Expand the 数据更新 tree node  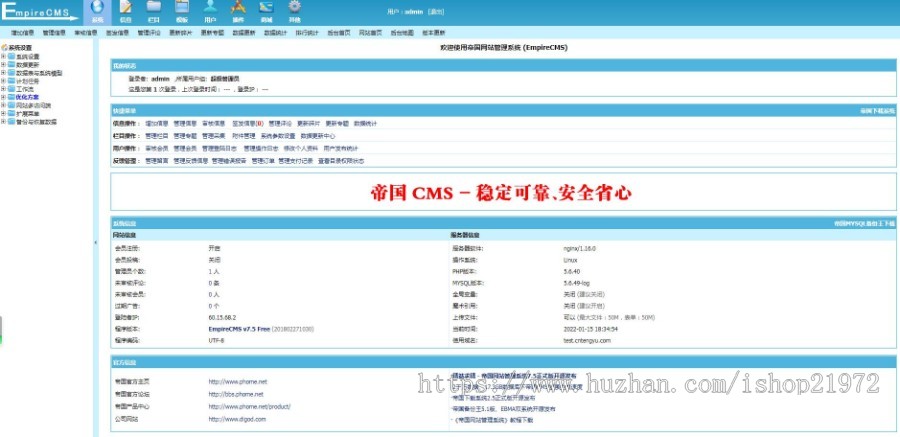click(3, 65)
